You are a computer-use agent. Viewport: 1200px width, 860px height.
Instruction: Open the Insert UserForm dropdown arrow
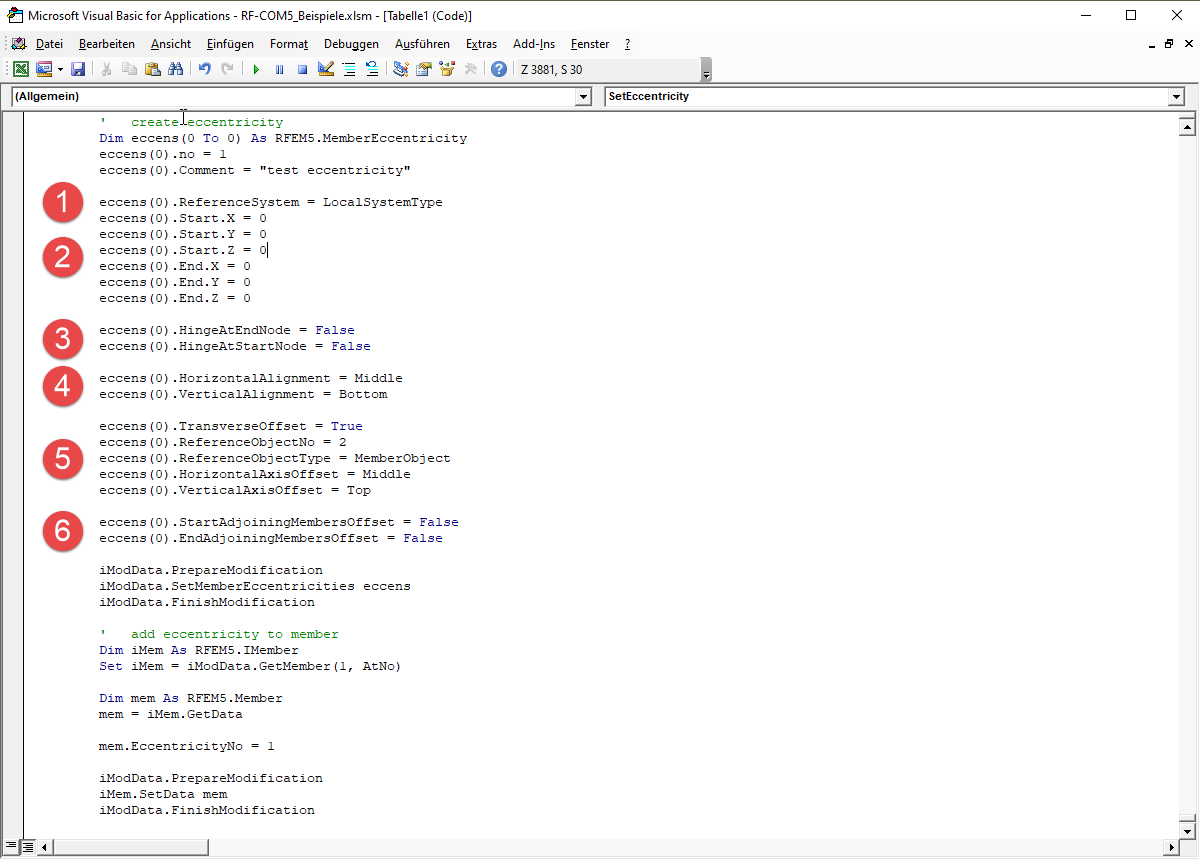59,69
